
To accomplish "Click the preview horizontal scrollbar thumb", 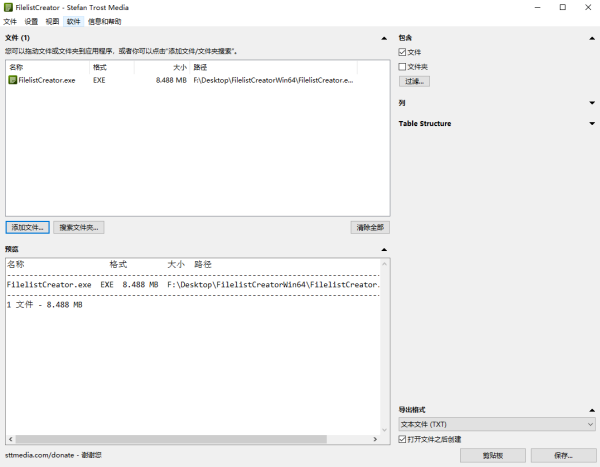I will pyautogui.click(x=171, y=439).
